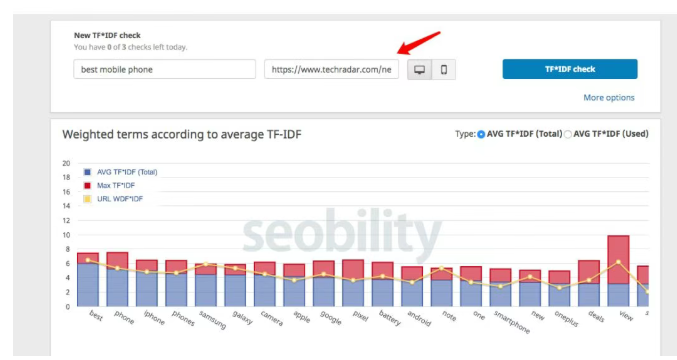
Task: Select the desktop device icon
Action: click(419, 69)
